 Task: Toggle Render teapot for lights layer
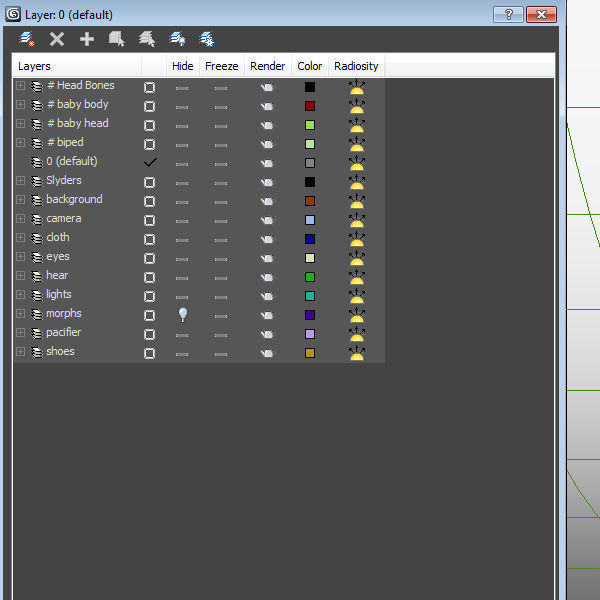[267, 296]
